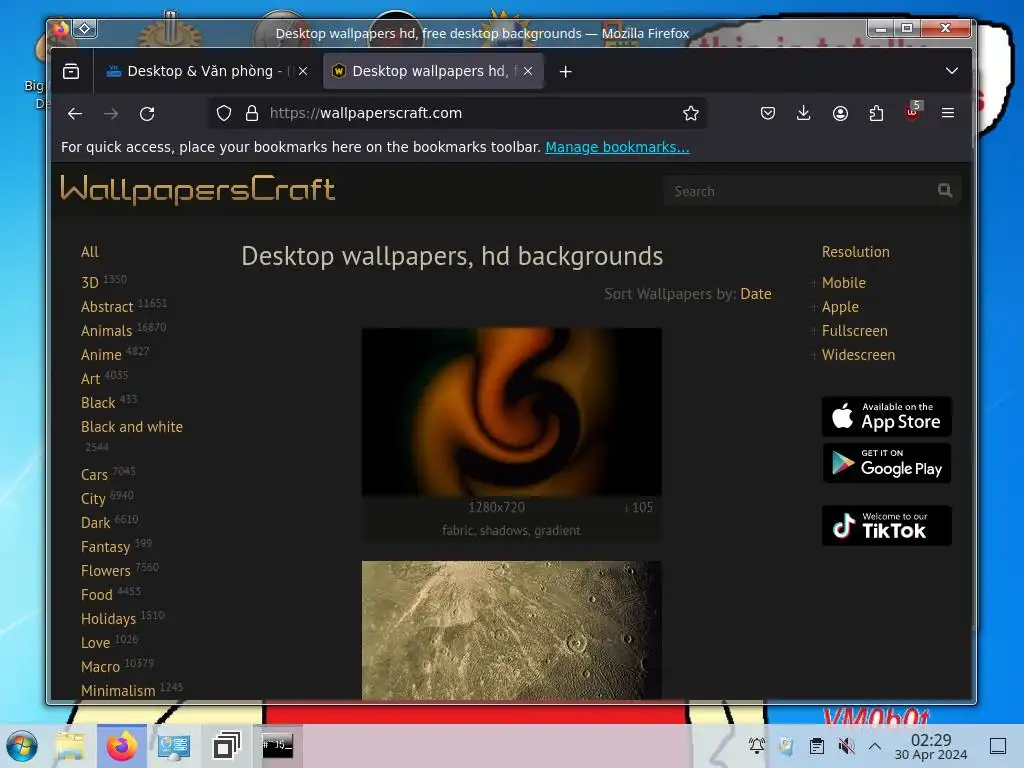Open the Extensions puzzle icon
Image resolution: width=1024 pixels, height=768 pixels.
tap(876, 114)
